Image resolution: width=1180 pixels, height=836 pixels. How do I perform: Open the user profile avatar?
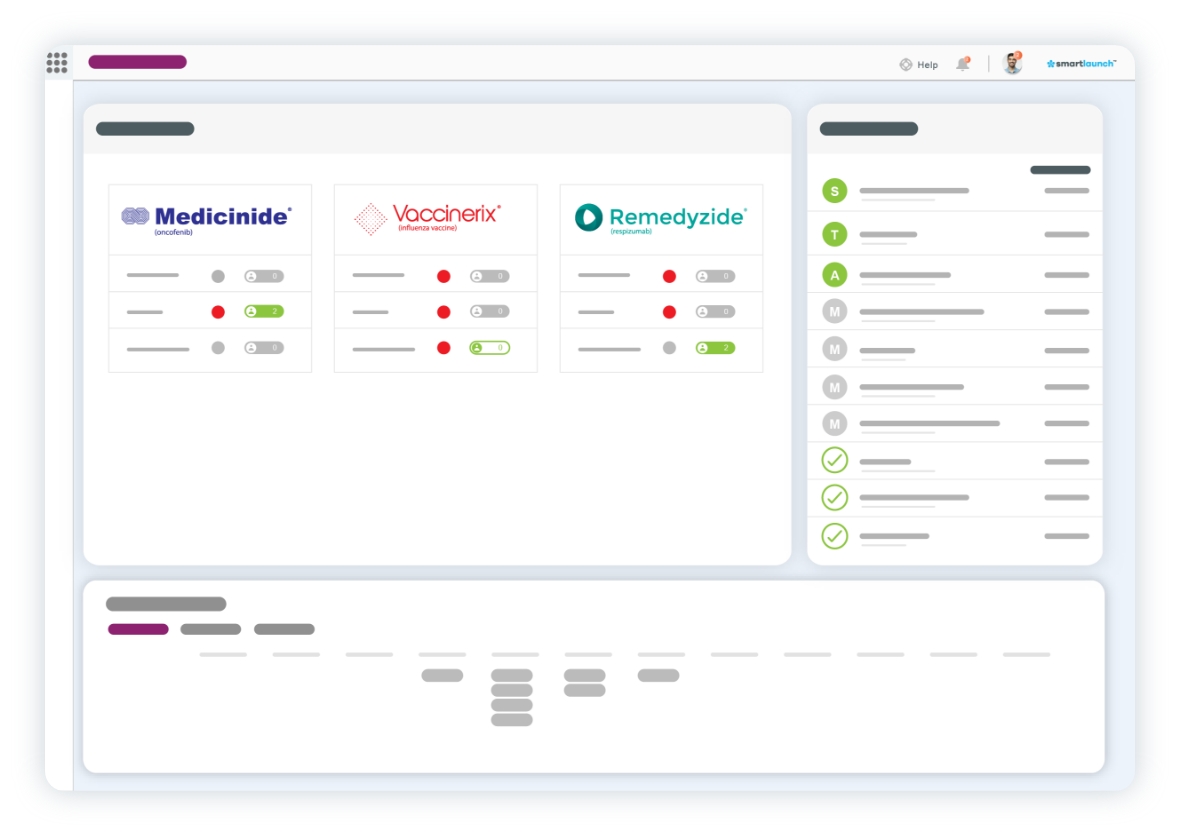coord(1013,63)
